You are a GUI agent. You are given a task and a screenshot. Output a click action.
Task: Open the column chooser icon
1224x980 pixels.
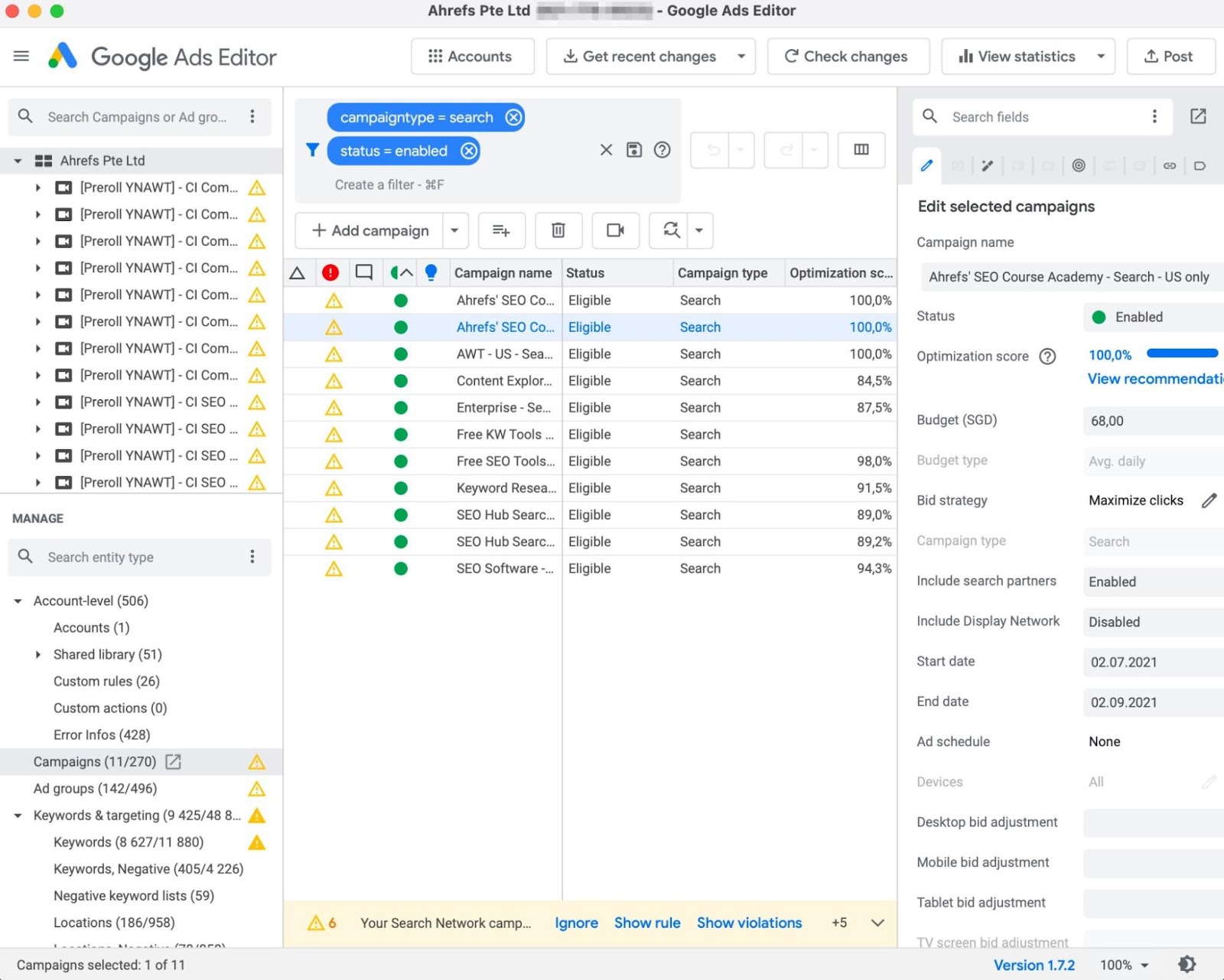point(861,150)
